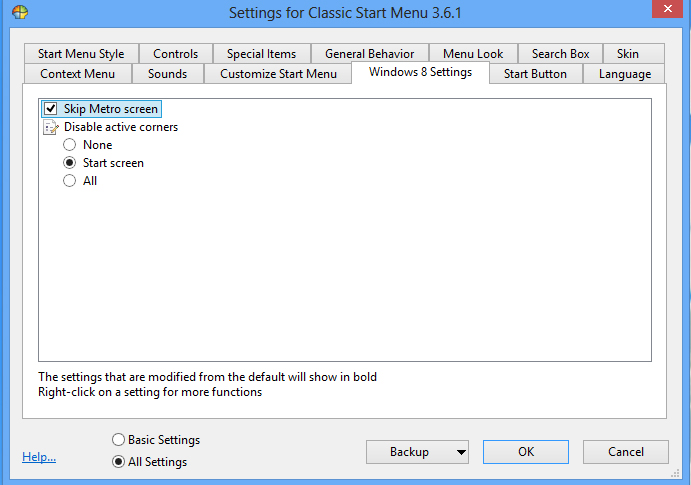Go to the Start Button tab
The image size is (691, 485).
tap(535, 74)
